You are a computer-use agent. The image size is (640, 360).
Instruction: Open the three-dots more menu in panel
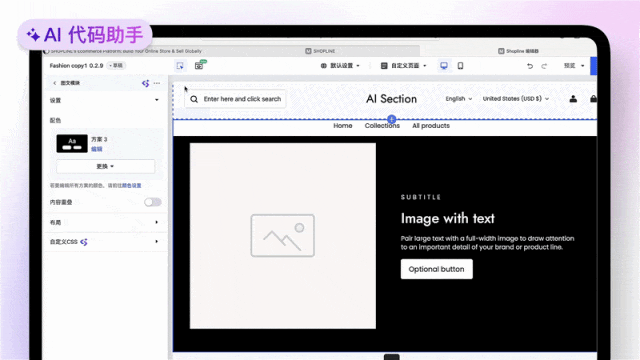click(x=157, y=83)
